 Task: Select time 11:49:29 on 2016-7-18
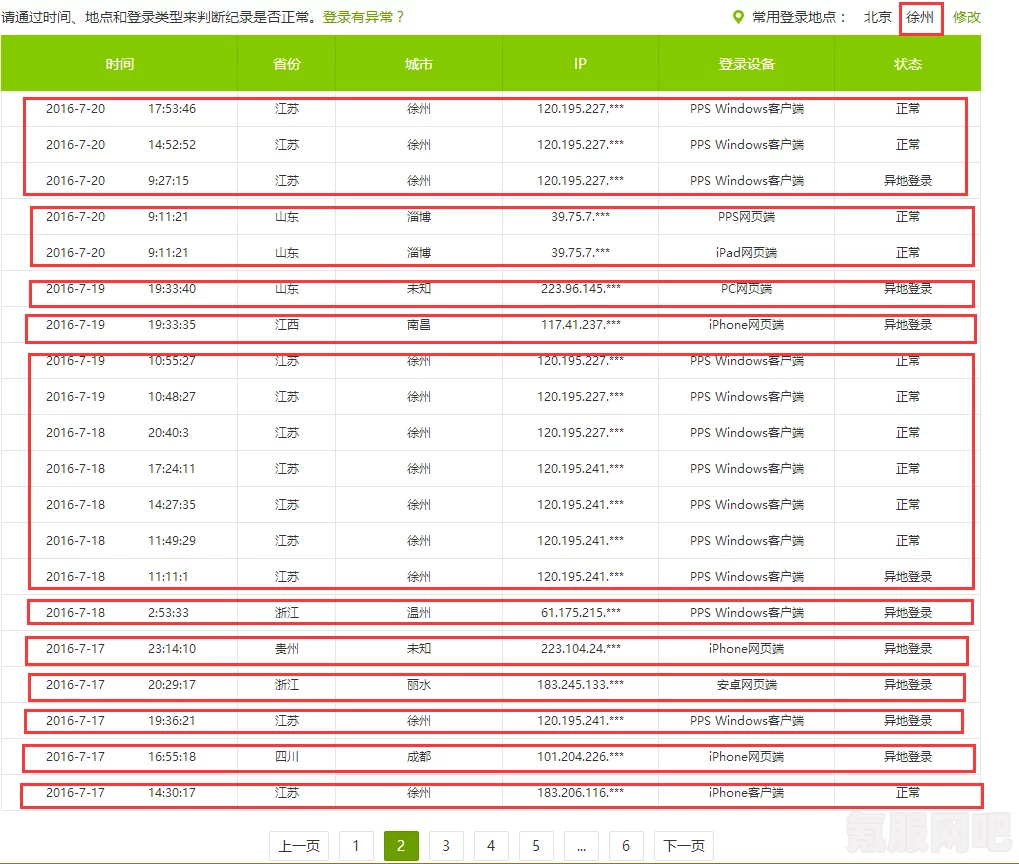[172, 540]
